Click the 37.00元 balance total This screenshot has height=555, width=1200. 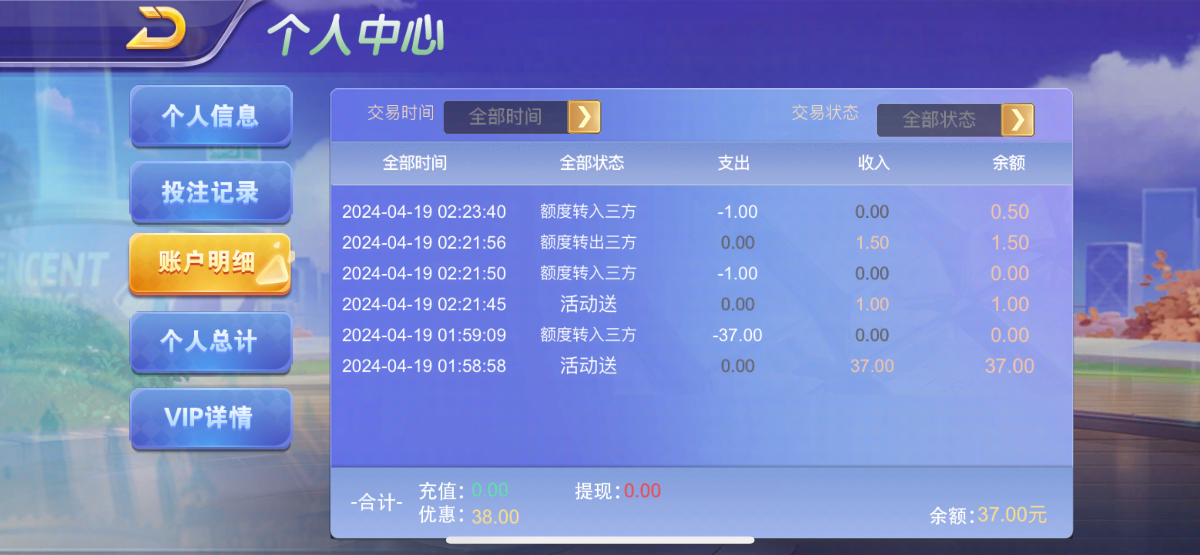click(1011, 515)
